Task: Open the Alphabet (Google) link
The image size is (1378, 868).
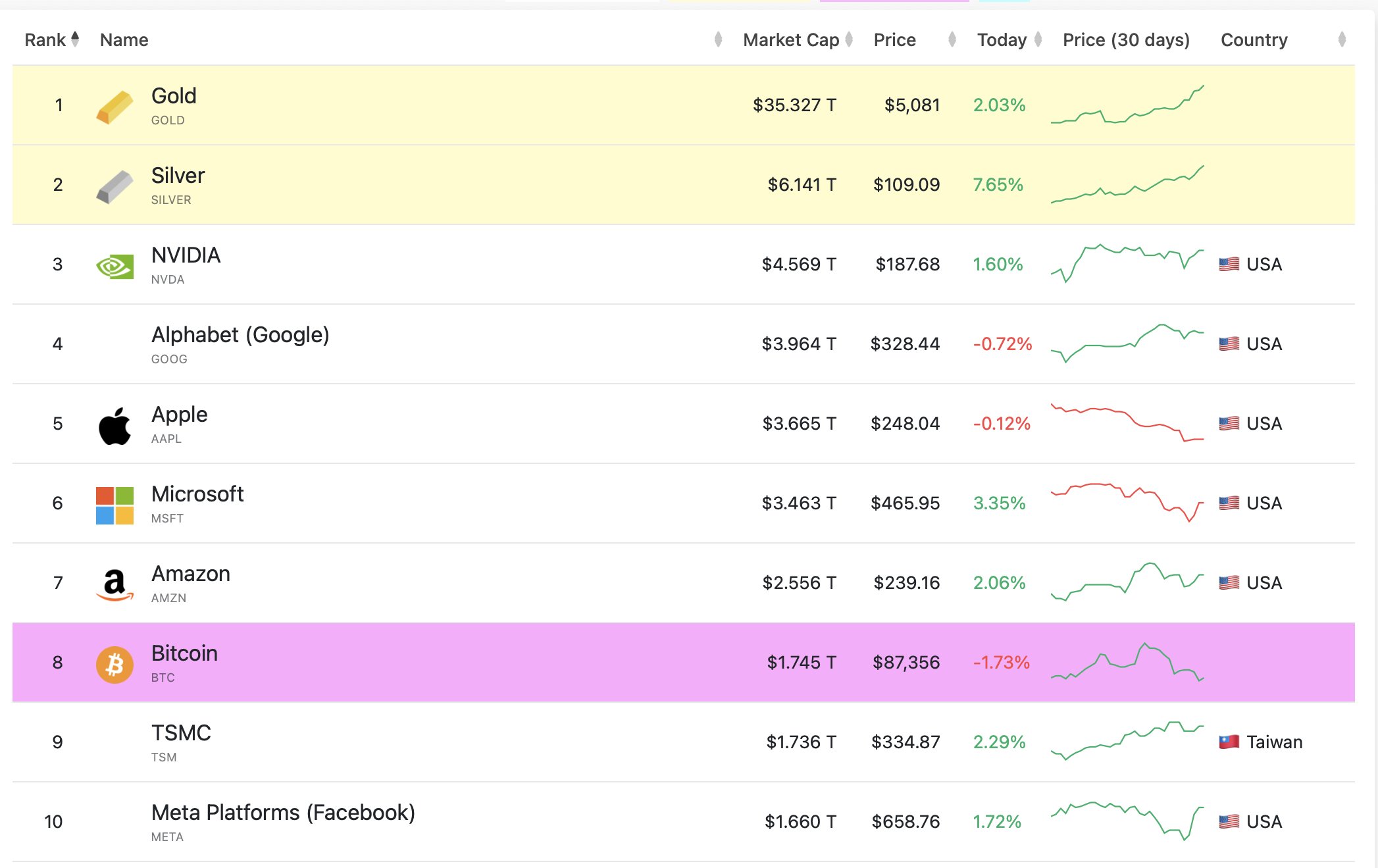Action: [x=240, y=335]
